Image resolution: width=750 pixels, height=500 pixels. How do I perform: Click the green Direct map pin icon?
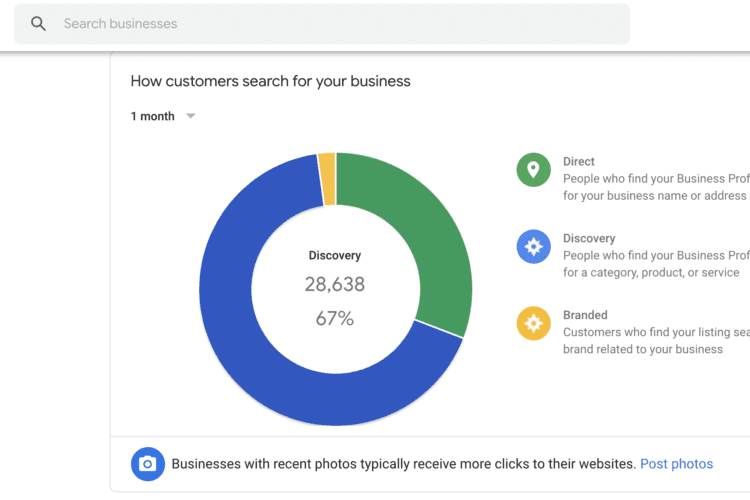click(533, 170)
